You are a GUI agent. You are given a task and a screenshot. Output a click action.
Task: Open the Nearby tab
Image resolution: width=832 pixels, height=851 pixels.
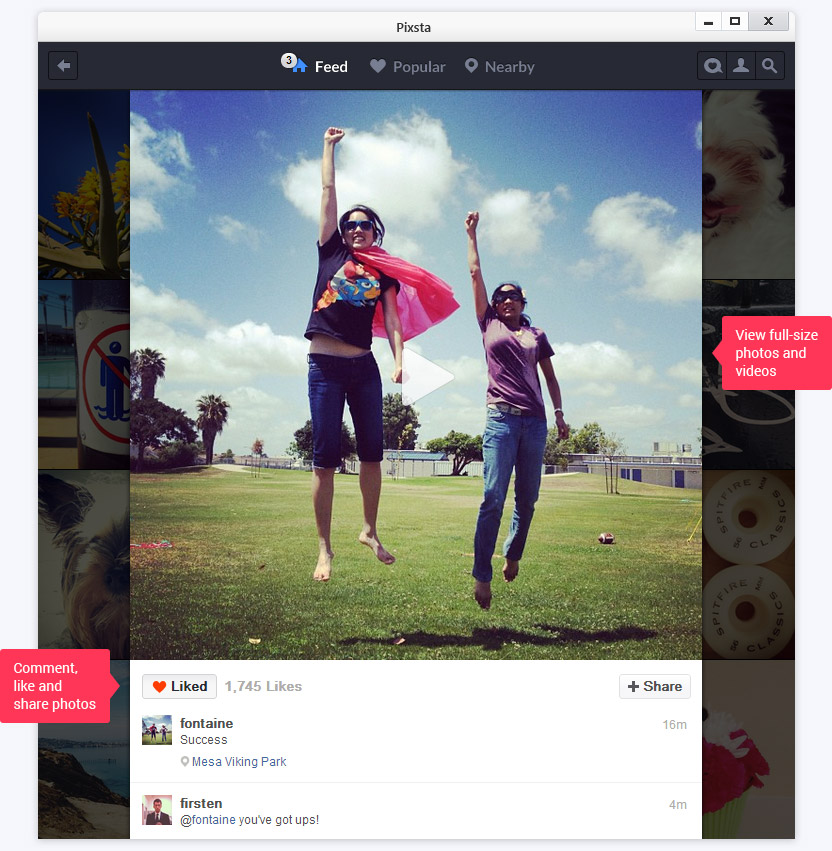(500, 66)
